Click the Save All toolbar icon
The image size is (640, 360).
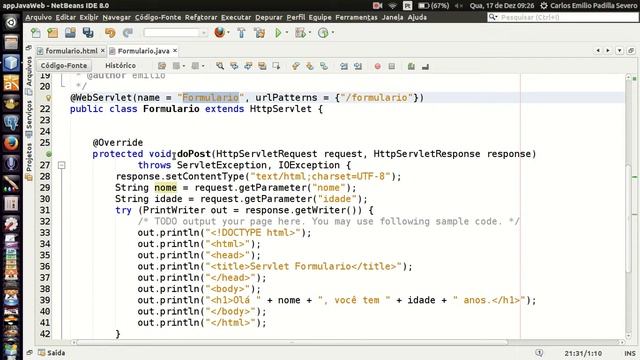(x=88, y=33)
